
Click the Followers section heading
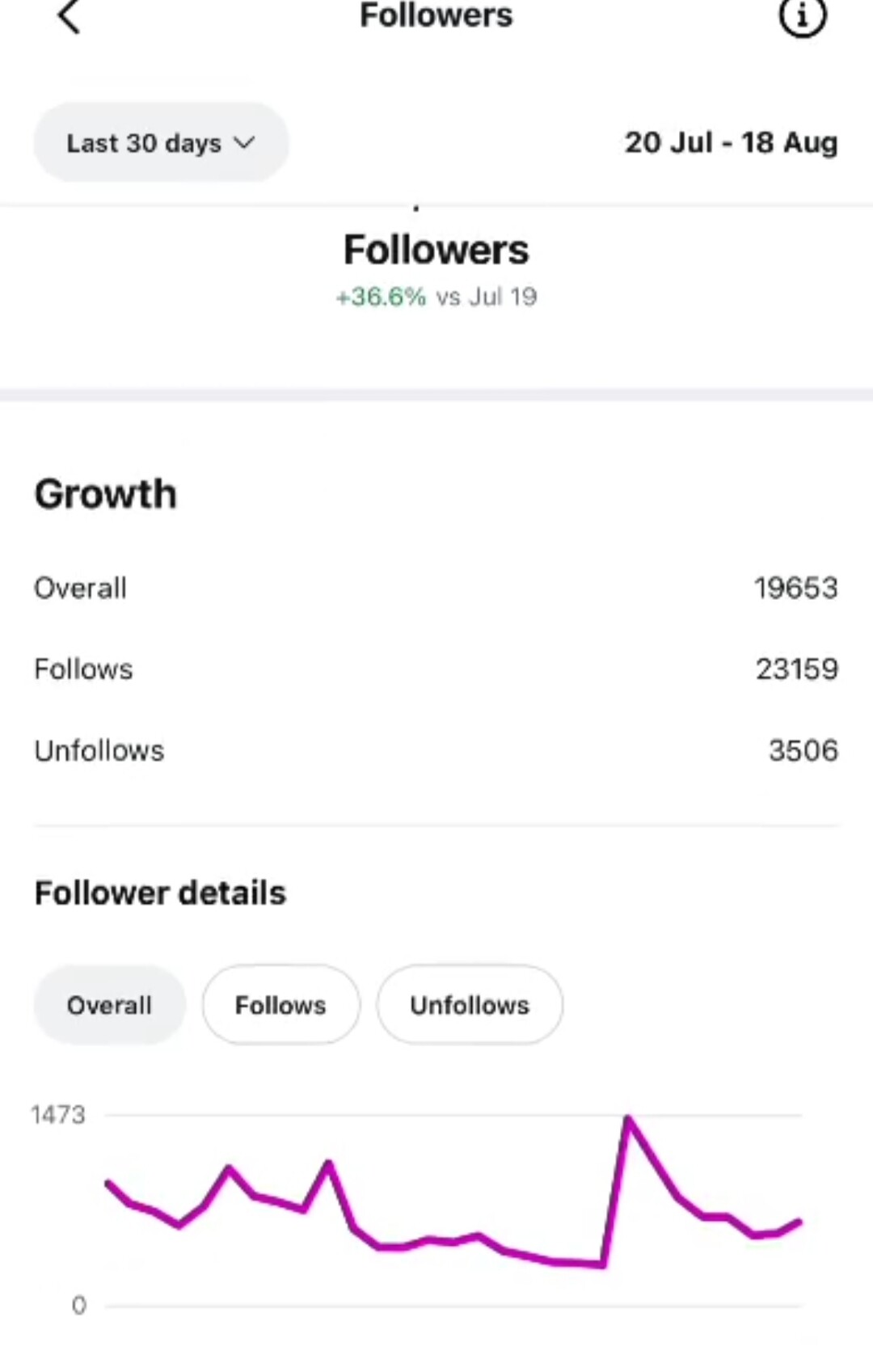point(436,250)
